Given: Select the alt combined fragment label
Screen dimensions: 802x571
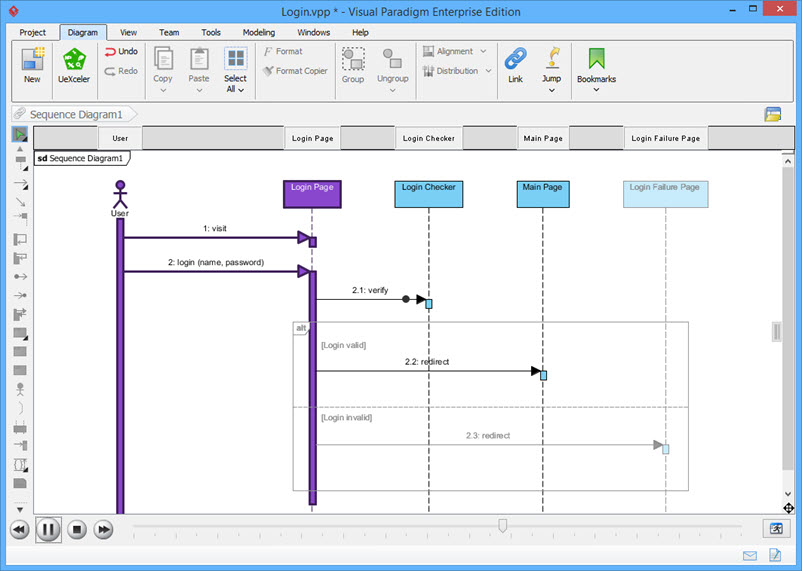Looking at the screenshot, I should click(301, 328).
